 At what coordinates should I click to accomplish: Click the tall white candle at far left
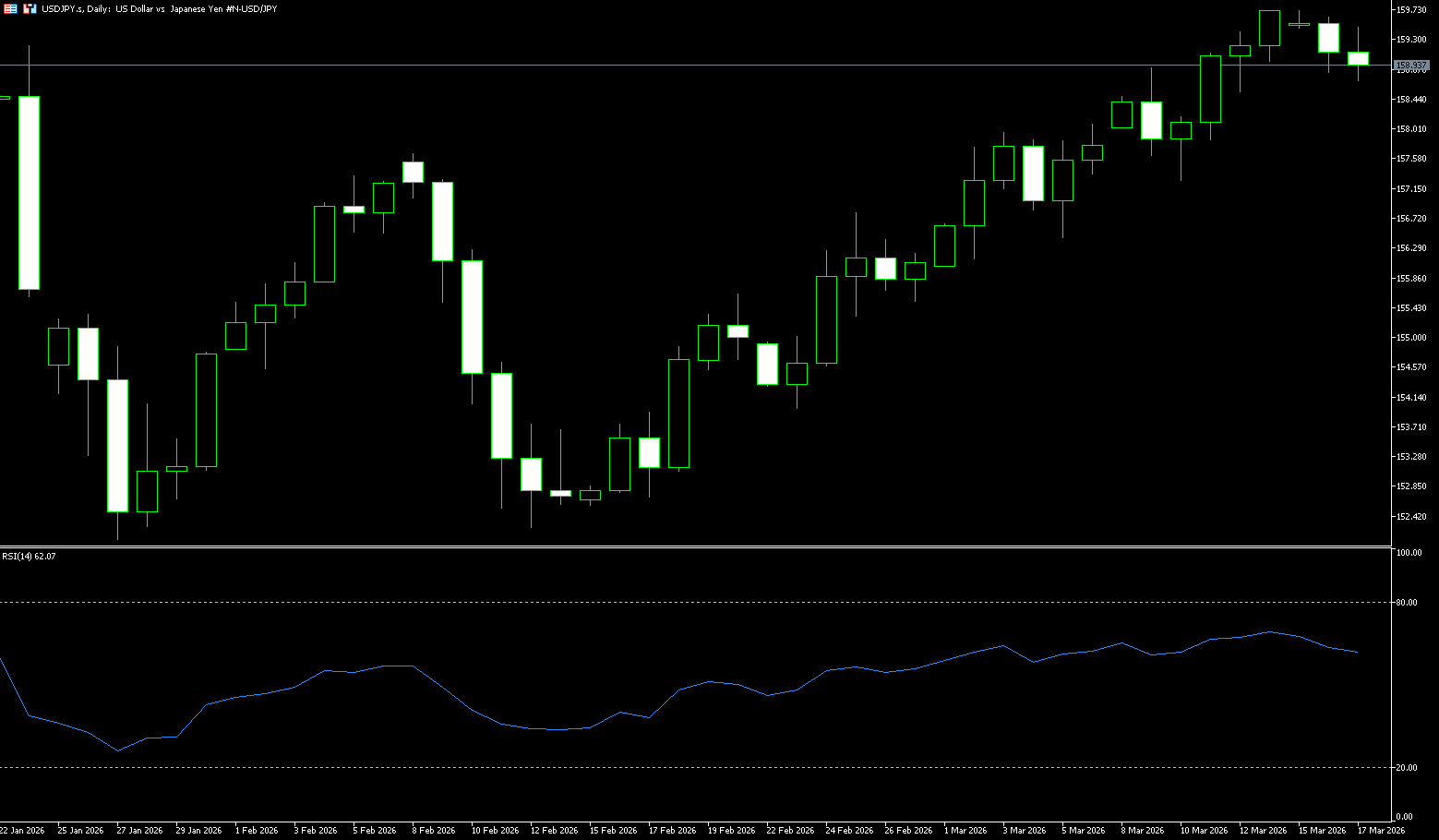[x=30, y=192]
